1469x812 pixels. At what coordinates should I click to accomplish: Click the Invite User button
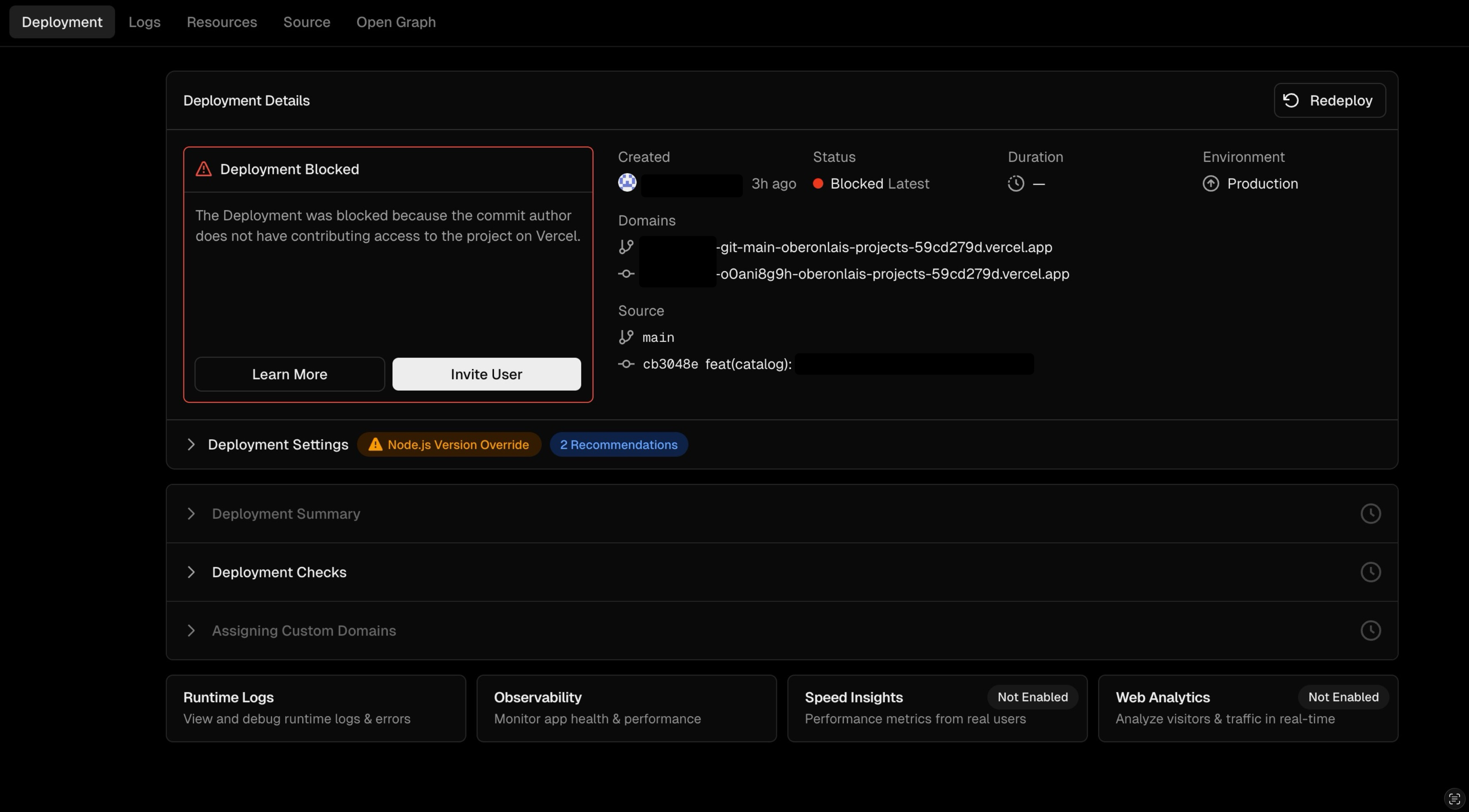click(486, 374)
